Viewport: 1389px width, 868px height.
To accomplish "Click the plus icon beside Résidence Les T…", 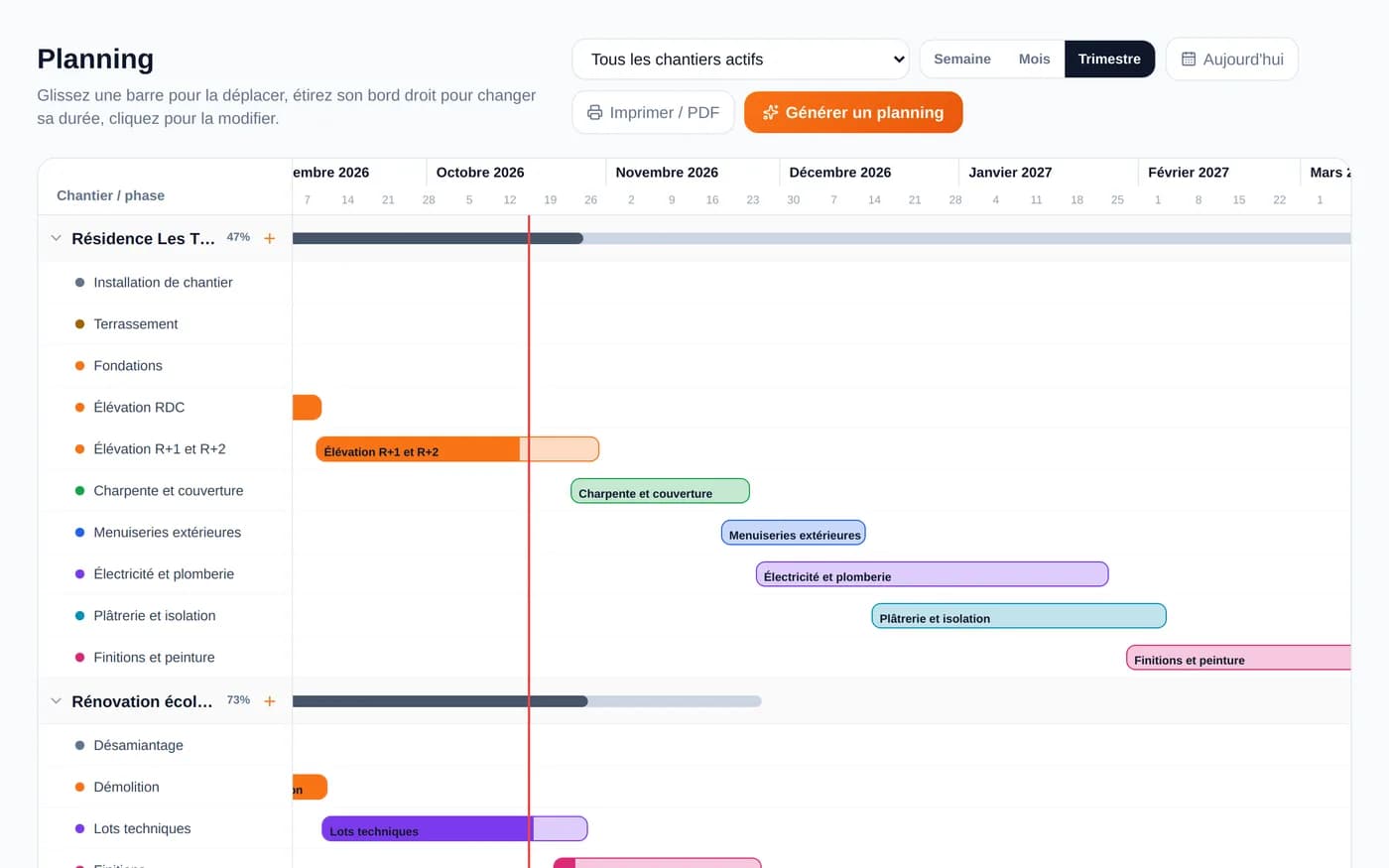I will click(269, 238).
